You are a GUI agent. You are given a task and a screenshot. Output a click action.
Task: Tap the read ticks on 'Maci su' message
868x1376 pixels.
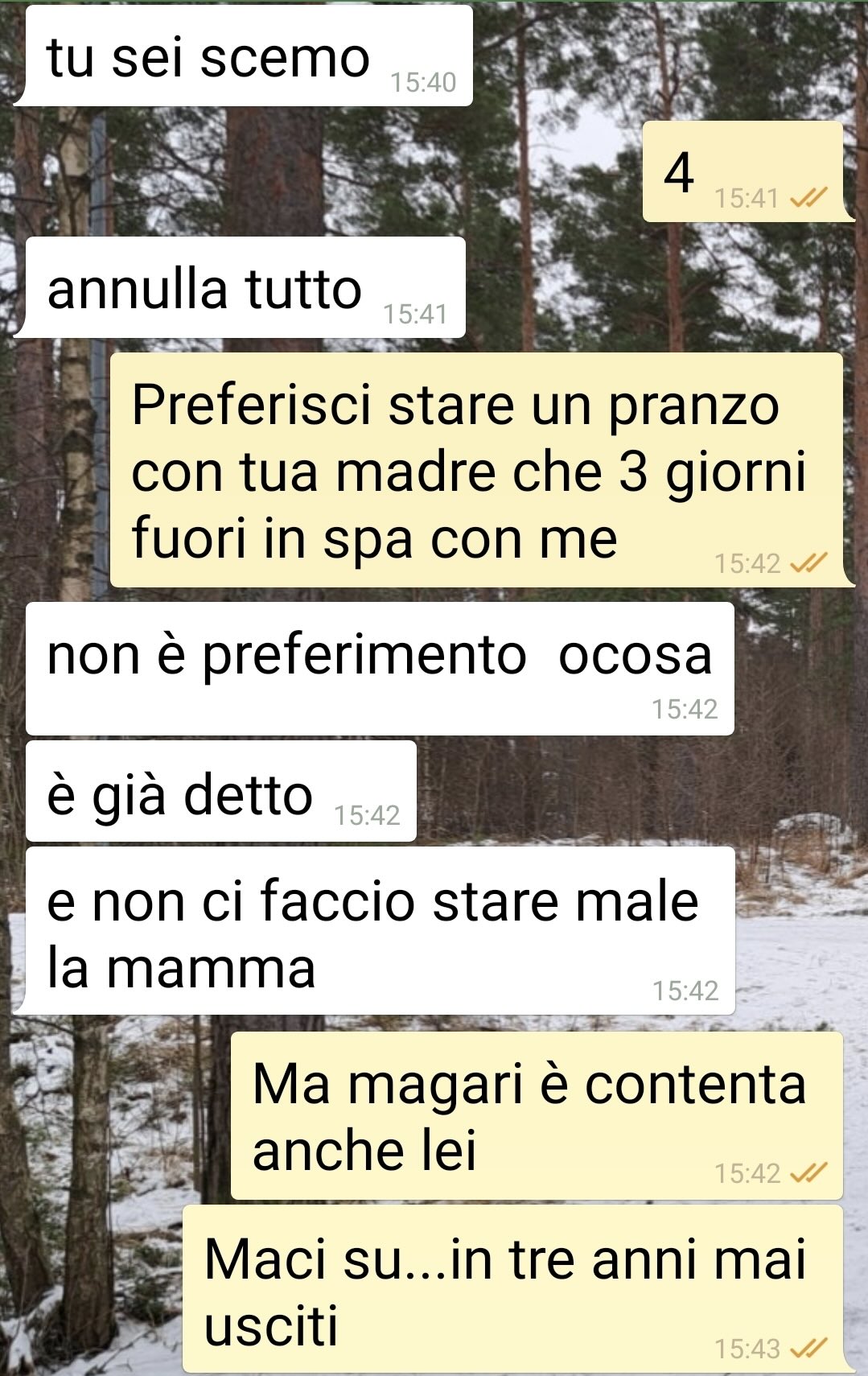[808, 1348]
